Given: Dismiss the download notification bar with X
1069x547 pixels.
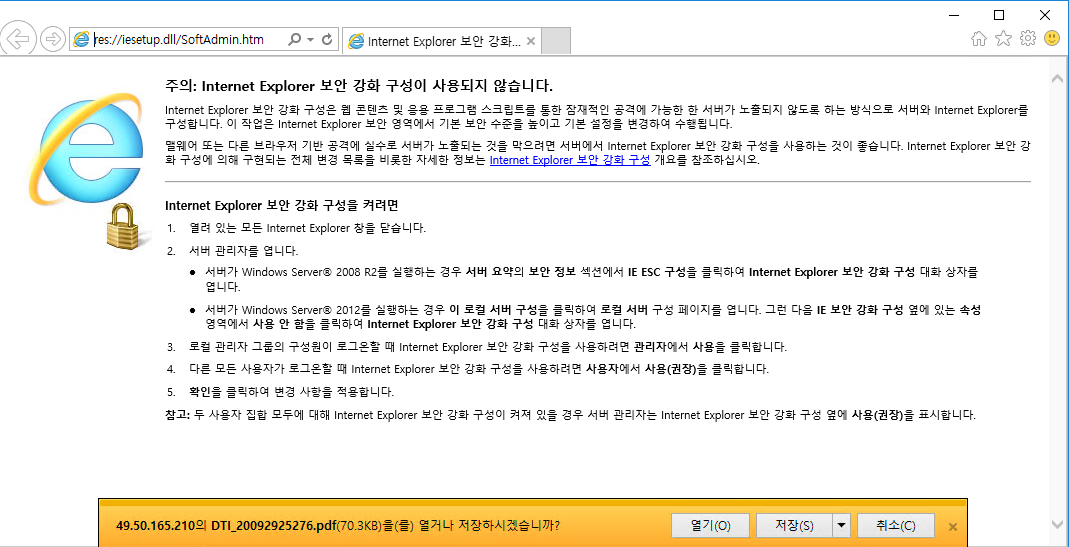Looking at the screenshot, I should click(x=952, y=527).
